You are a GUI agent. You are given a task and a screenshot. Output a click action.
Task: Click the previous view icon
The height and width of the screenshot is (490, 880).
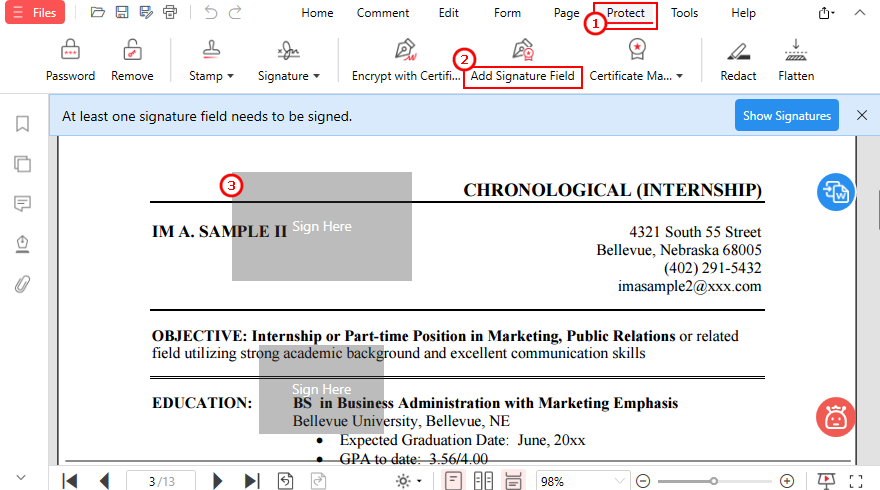(286, 481)
